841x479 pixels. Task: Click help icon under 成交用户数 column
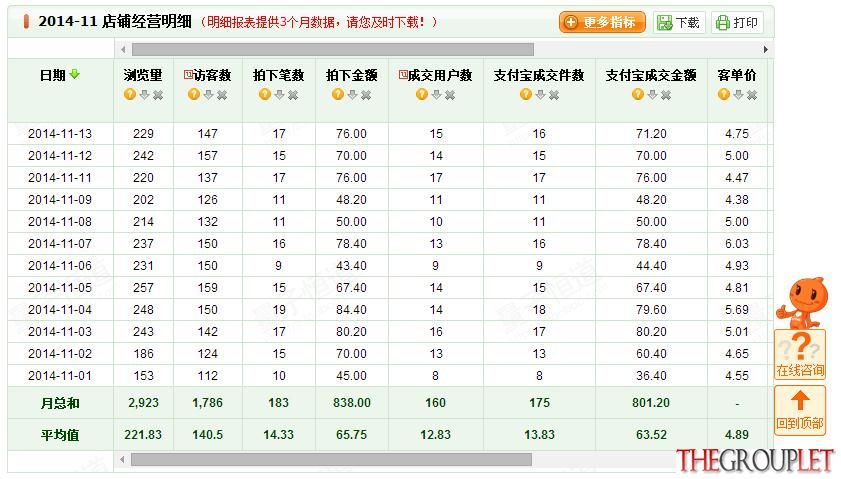422,94
